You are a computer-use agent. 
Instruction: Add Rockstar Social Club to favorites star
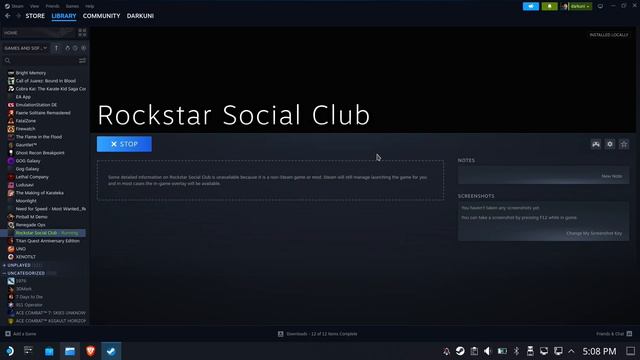[x=624, y=144]
